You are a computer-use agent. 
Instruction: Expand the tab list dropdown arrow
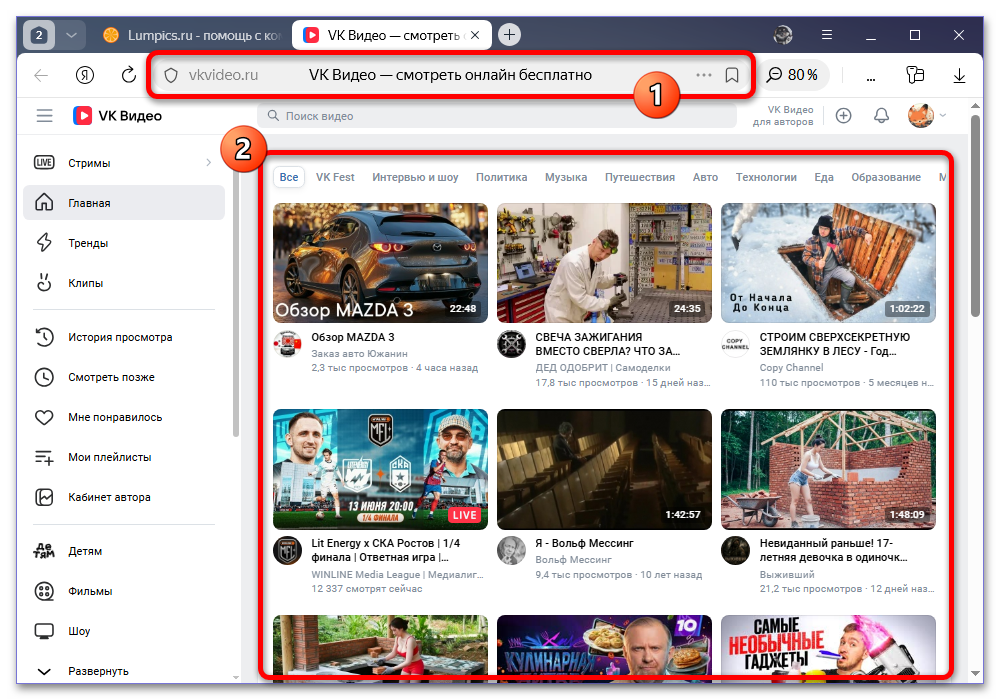point(71,35)
